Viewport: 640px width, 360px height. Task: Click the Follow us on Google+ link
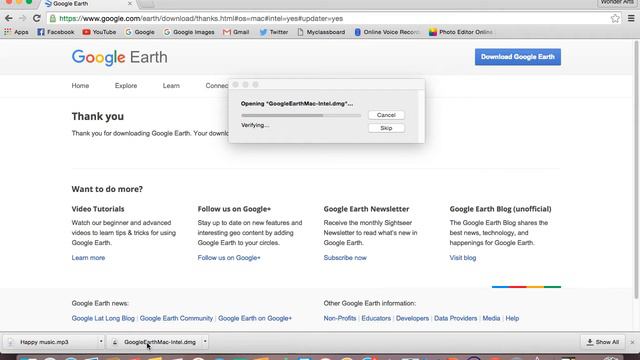pos(229,258)
